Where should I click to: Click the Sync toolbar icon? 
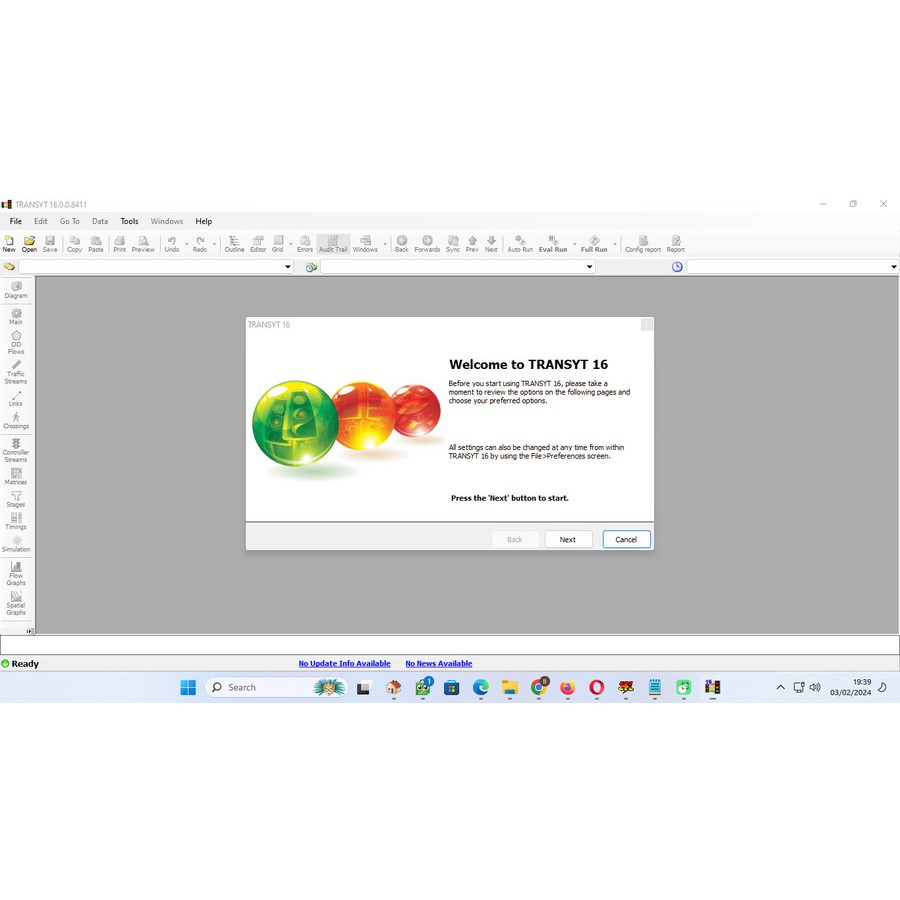[x=453, y=244]
